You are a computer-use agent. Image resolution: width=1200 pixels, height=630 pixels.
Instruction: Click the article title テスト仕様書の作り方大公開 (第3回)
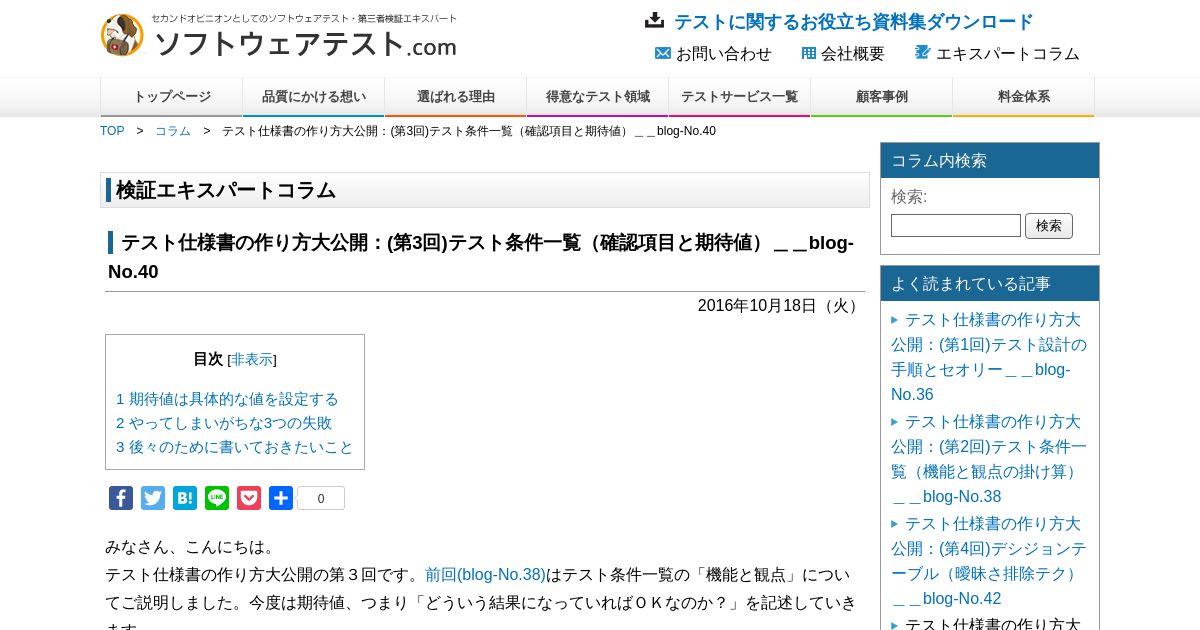(481, 257)
